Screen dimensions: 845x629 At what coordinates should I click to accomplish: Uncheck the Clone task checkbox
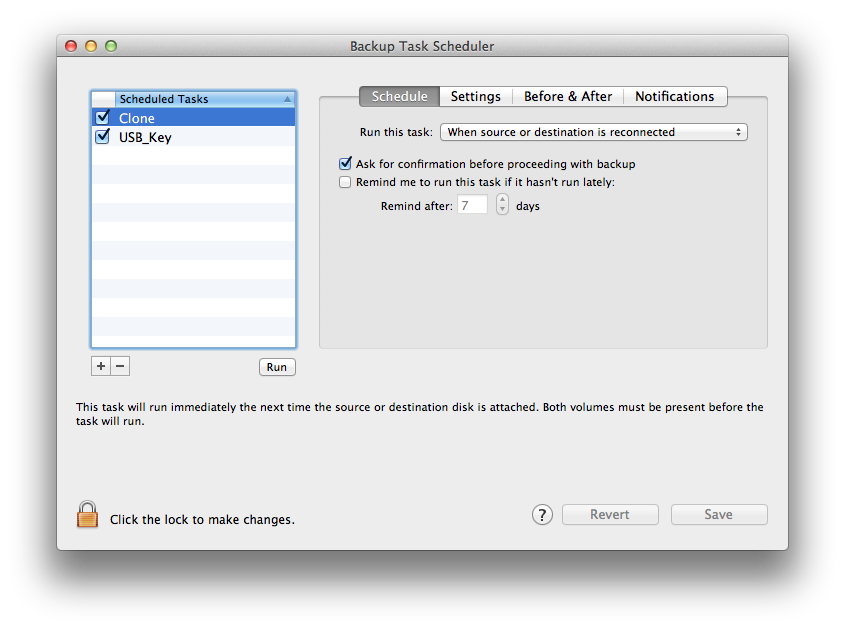pyautogui.click(x=102, y=117)
